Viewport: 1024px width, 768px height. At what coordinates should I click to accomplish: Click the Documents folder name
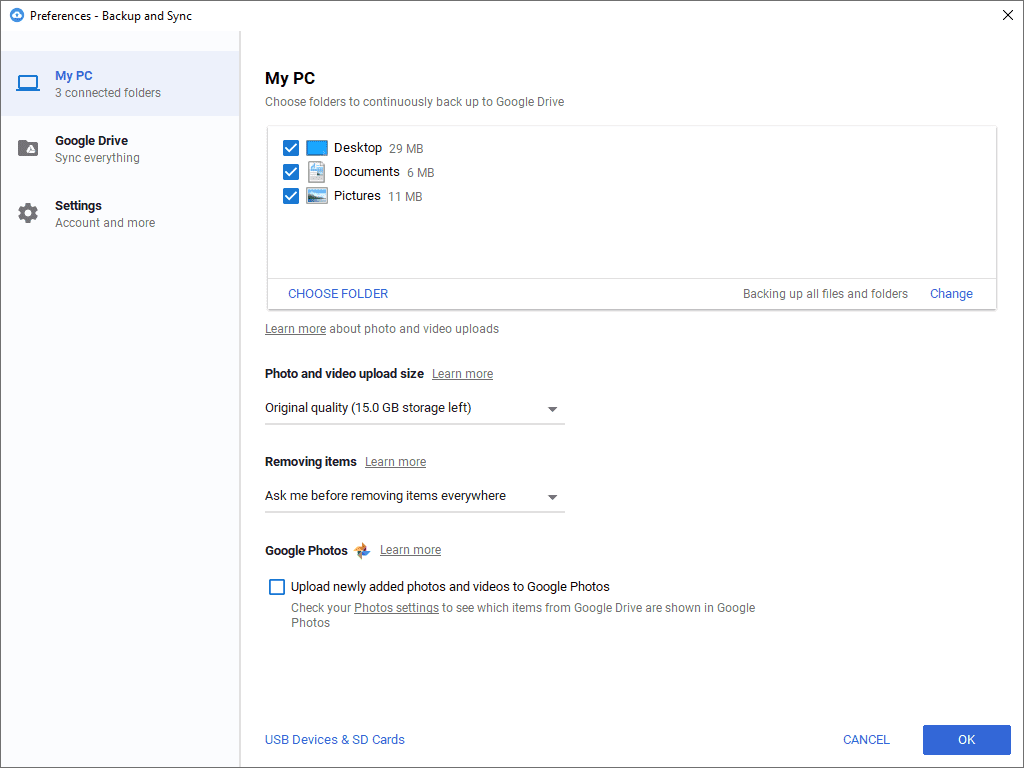(x=366, y=172)
